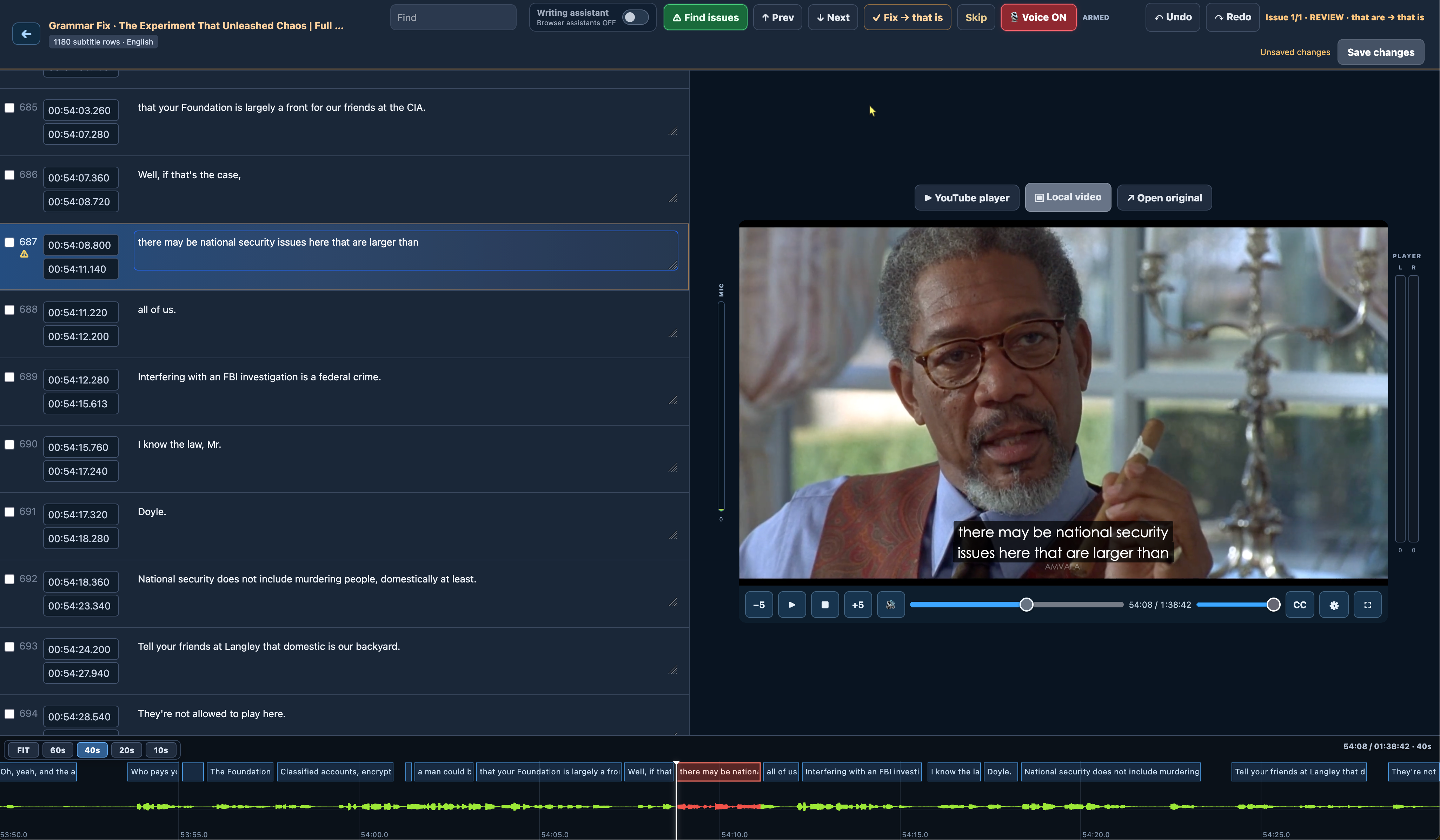Open the original video link

[x=1164, y=198]
